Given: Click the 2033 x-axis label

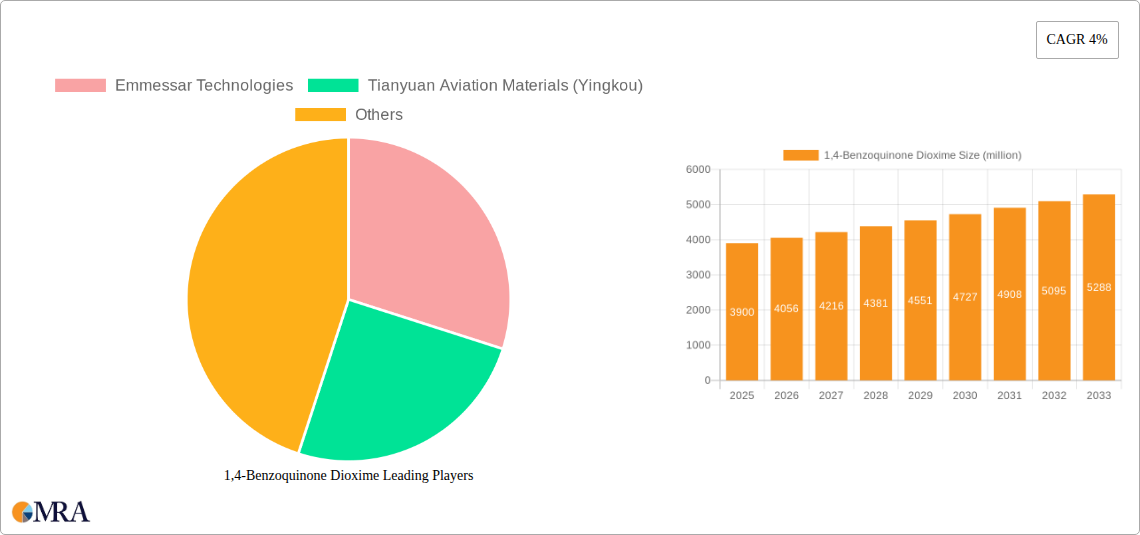Looking at the screenshot, I should pos(1099,395).
